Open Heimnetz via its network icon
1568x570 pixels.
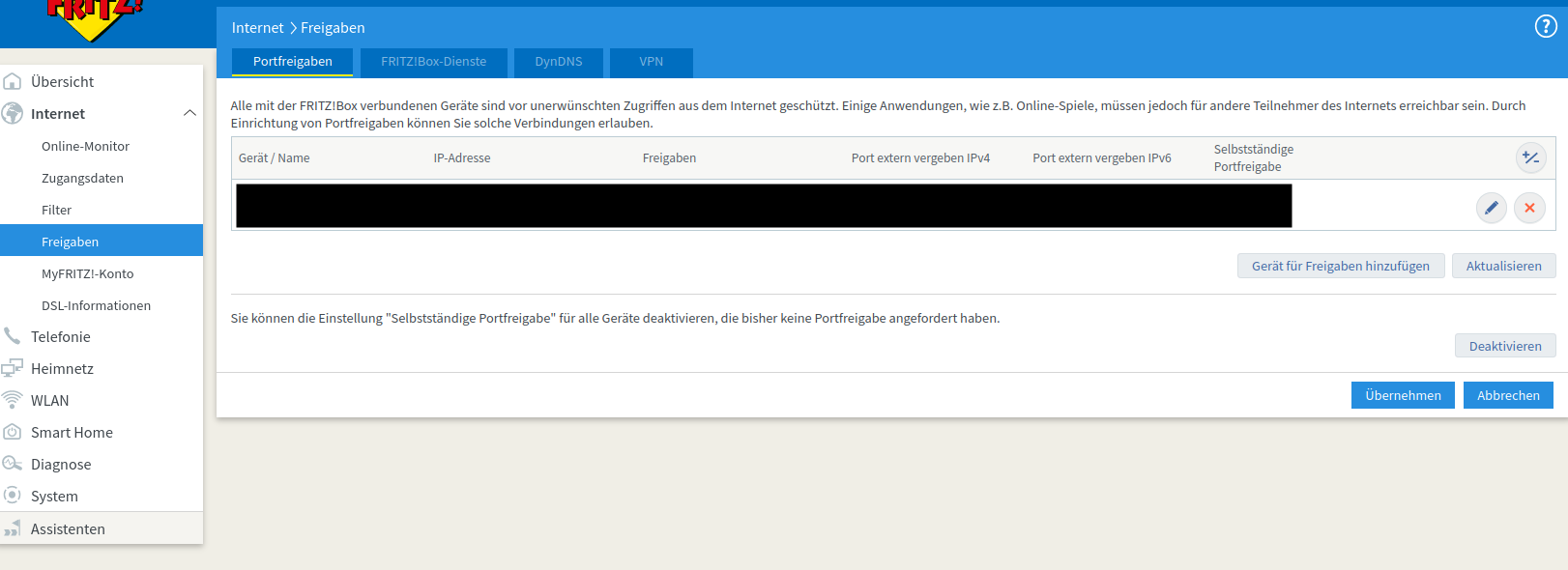(13, 368)
